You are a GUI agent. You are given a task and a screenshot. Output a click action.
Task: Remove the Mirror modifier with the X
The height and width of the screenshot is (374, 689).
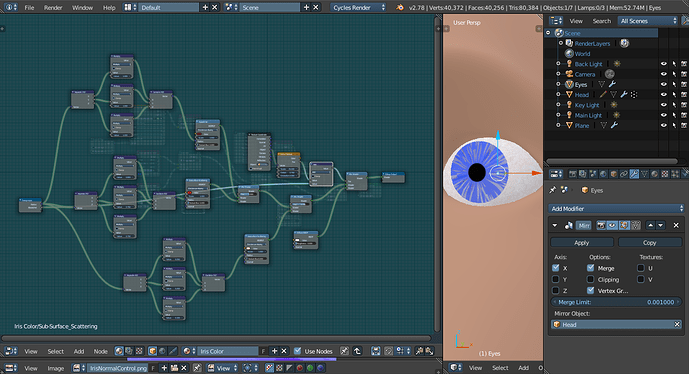(676, 225)
